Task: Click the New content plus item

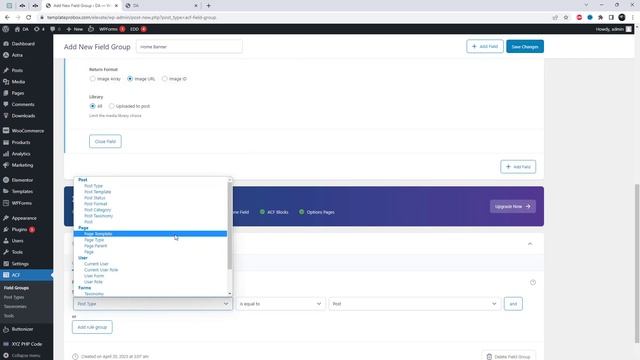Action: (x=74, y=29)
